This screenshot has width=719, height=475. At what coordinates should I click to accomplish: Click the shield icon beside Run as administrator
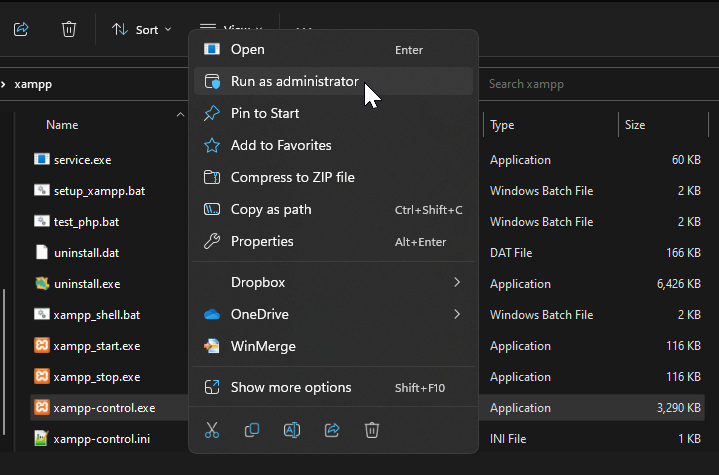(212, 82)
